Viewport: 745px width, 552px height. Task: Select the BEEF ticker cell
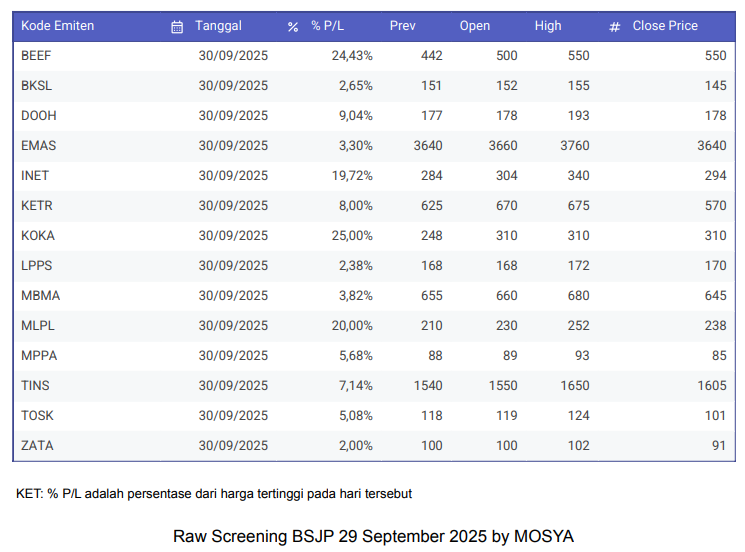click(x=36, y=56)
